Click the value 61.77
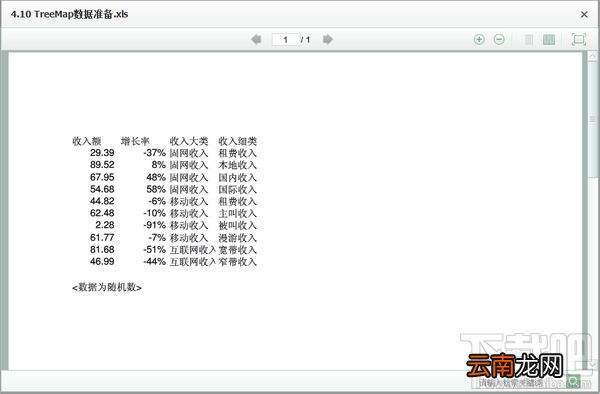This screenshot has width=600, height=394. tap(102, 238)
